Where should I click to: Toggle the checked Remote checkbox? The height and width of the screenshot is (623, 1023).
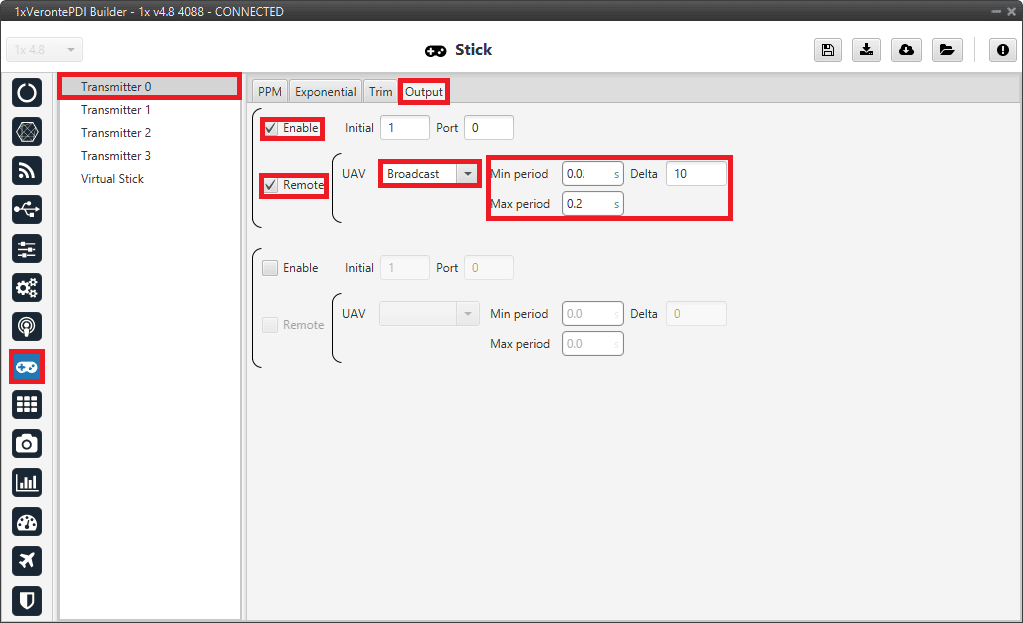click(x=271, y=185)
